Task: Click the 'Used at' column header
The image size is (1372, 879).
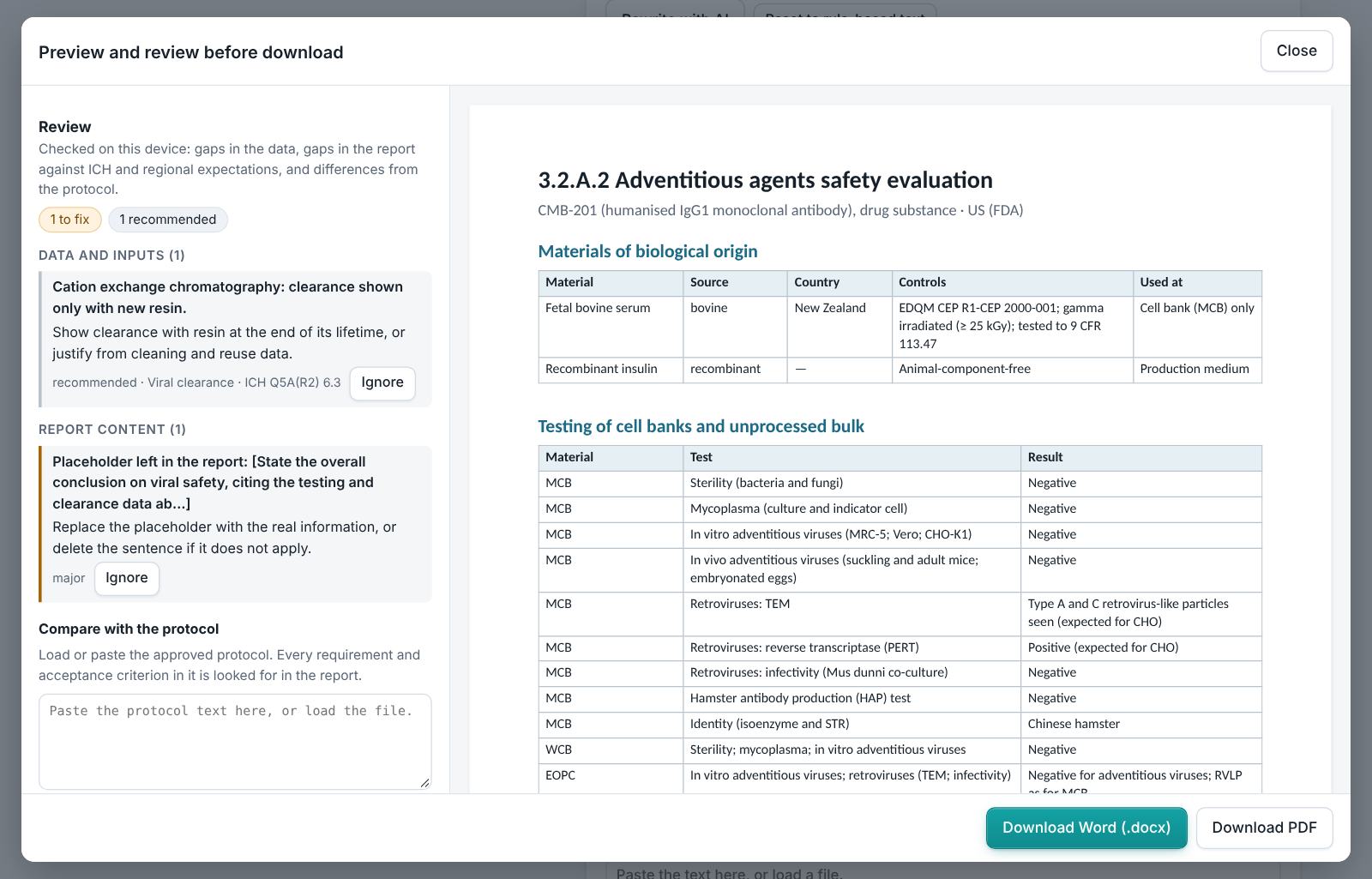Action: (x=1197, y=282)
